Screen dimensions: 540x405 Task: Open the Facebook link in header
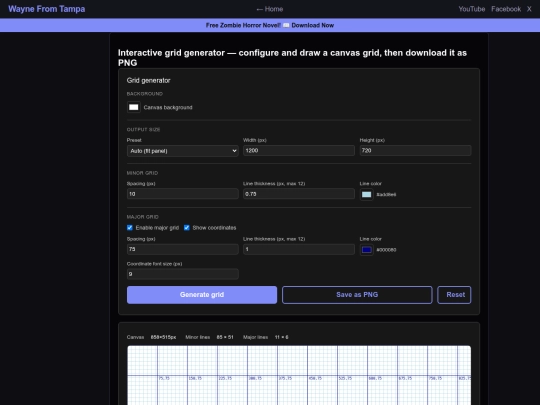point(506,9)
